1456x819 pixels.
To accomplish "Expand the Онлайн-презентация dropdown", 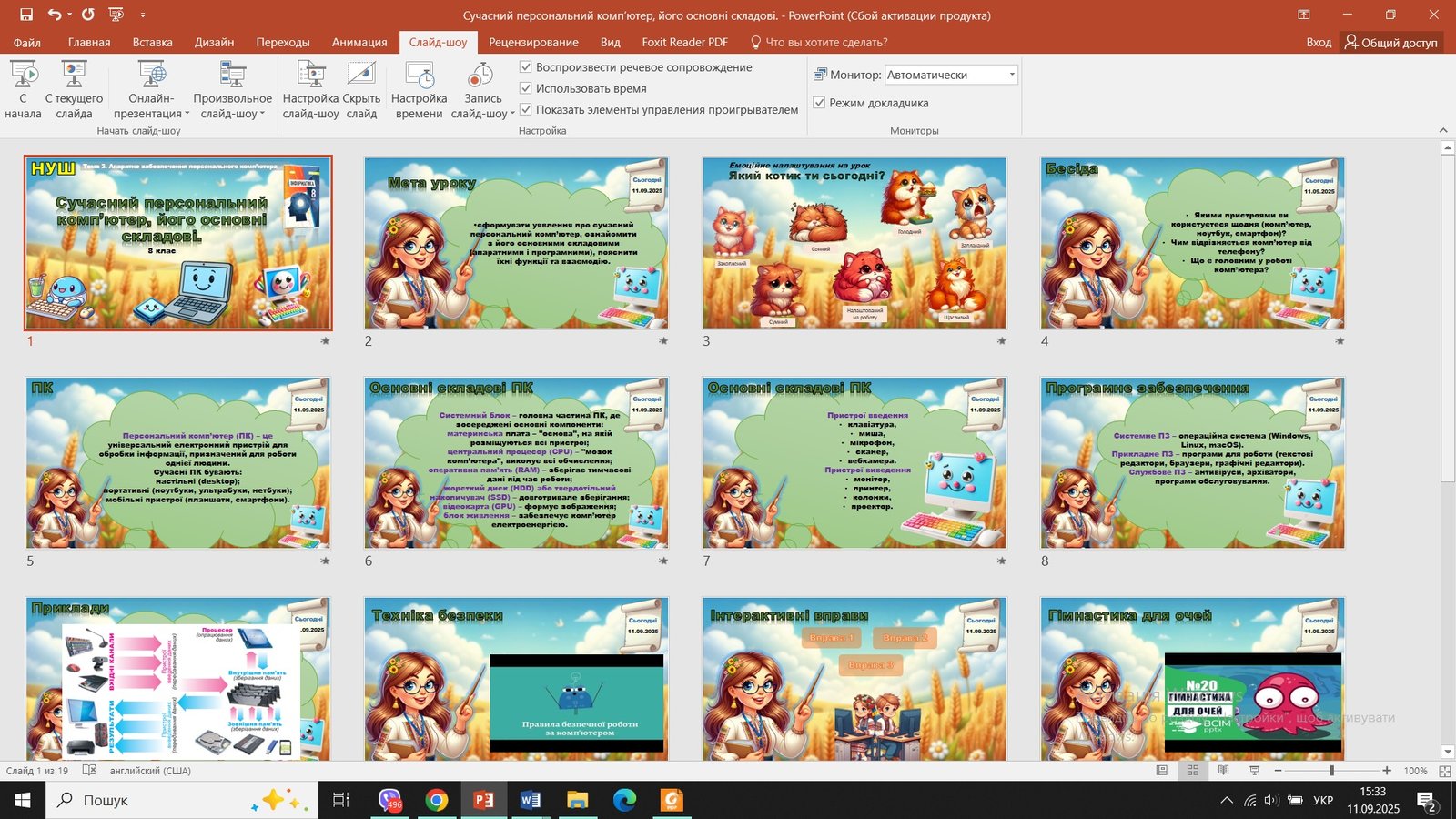I will click(187, 114).
